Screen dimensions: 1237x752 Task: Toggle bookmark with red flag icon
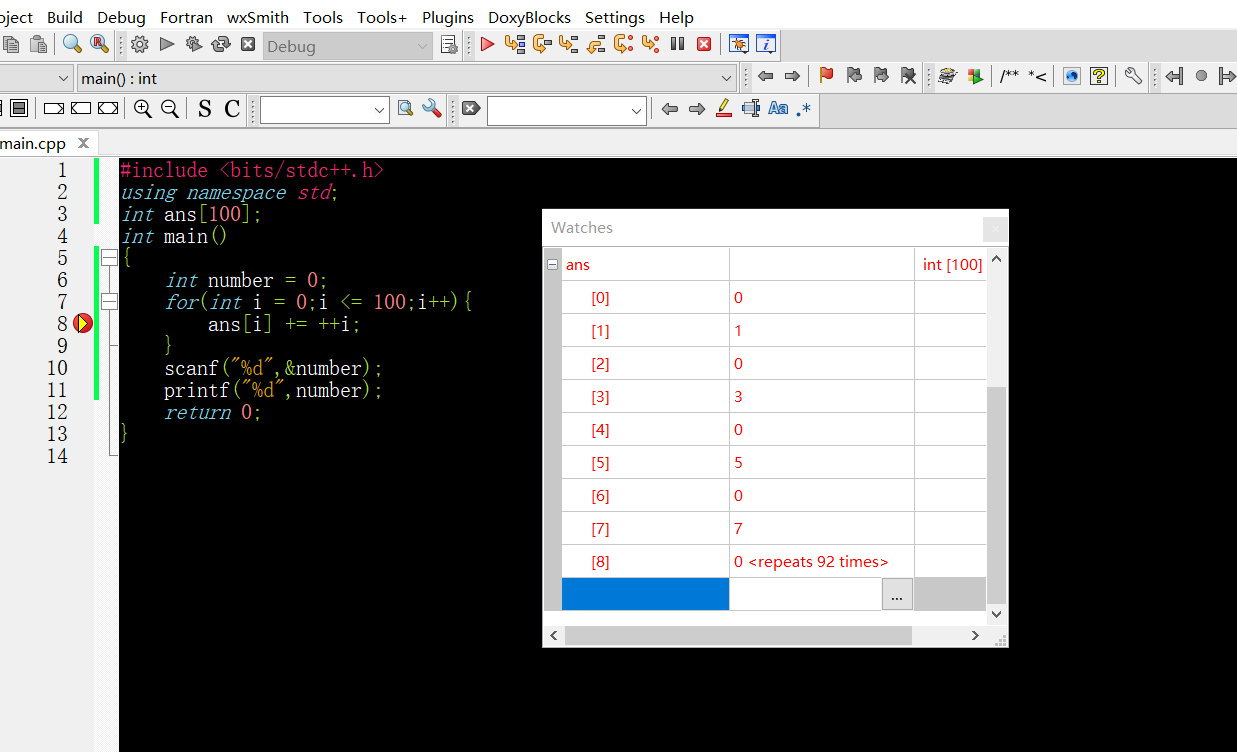click(826, 76)
